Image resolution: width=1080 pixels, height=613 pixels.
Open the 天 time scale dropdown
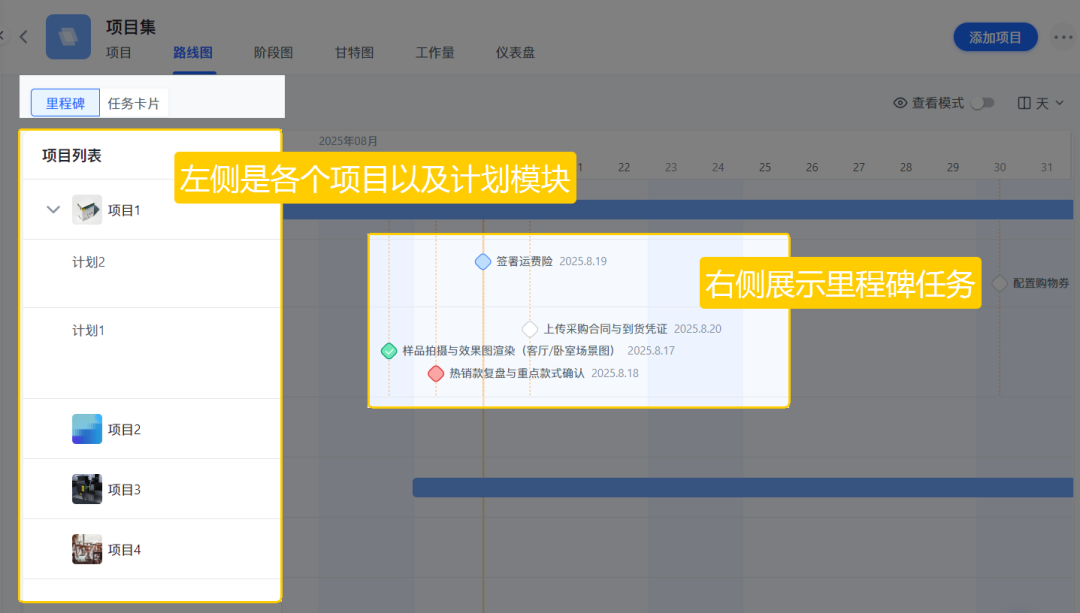point(1045,102)
